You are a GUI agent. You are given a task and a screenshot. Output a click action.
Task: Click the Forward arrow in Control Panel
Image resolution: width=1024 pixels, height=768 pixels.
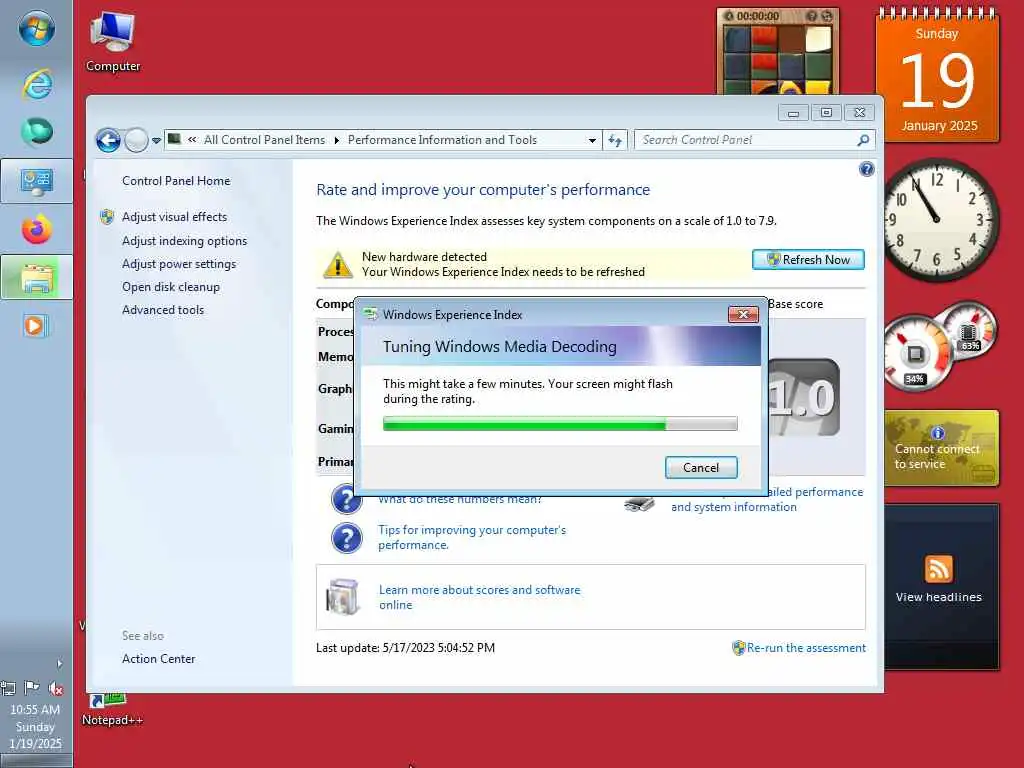coord(136,140)
